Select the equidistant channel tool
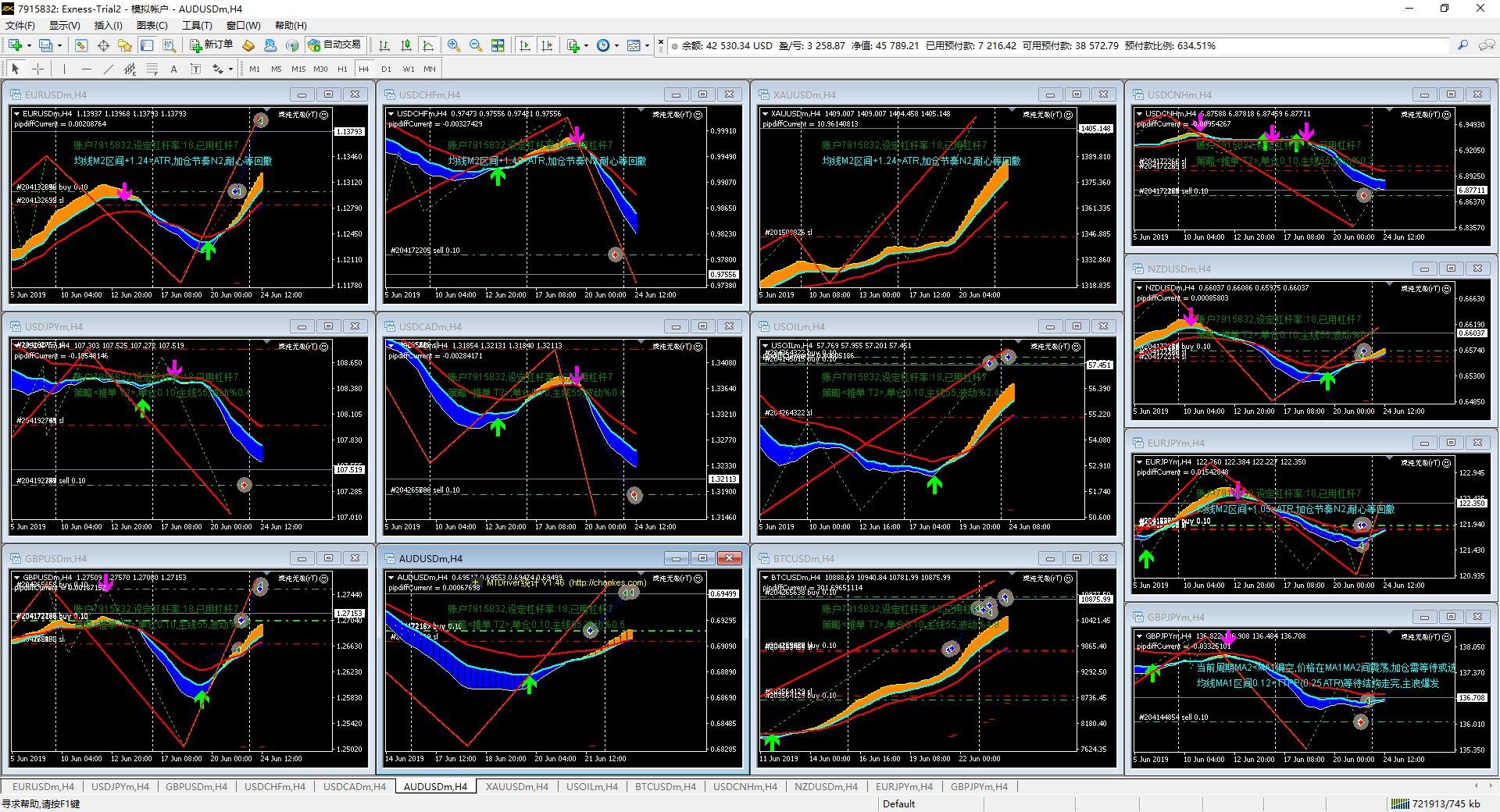This screenshot has width=1500, height=812. [x=130, y=69]
